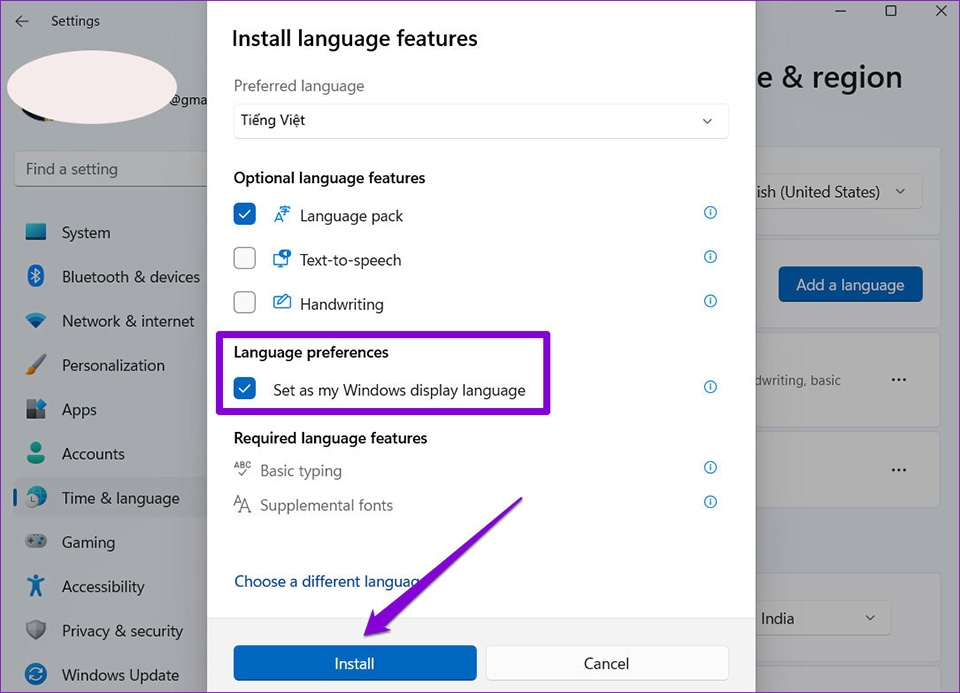The image size is (960, 693).
Task: Open the System icon in the sidebar
Action: pyautogui.click(x=36, y=232)
